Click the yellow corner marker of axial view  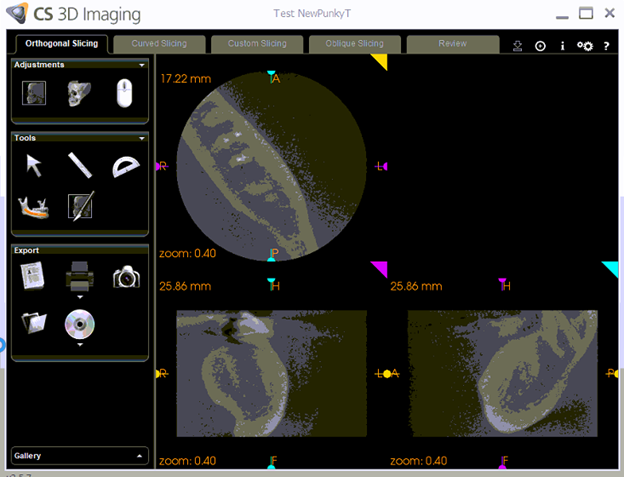coord(381,61)
